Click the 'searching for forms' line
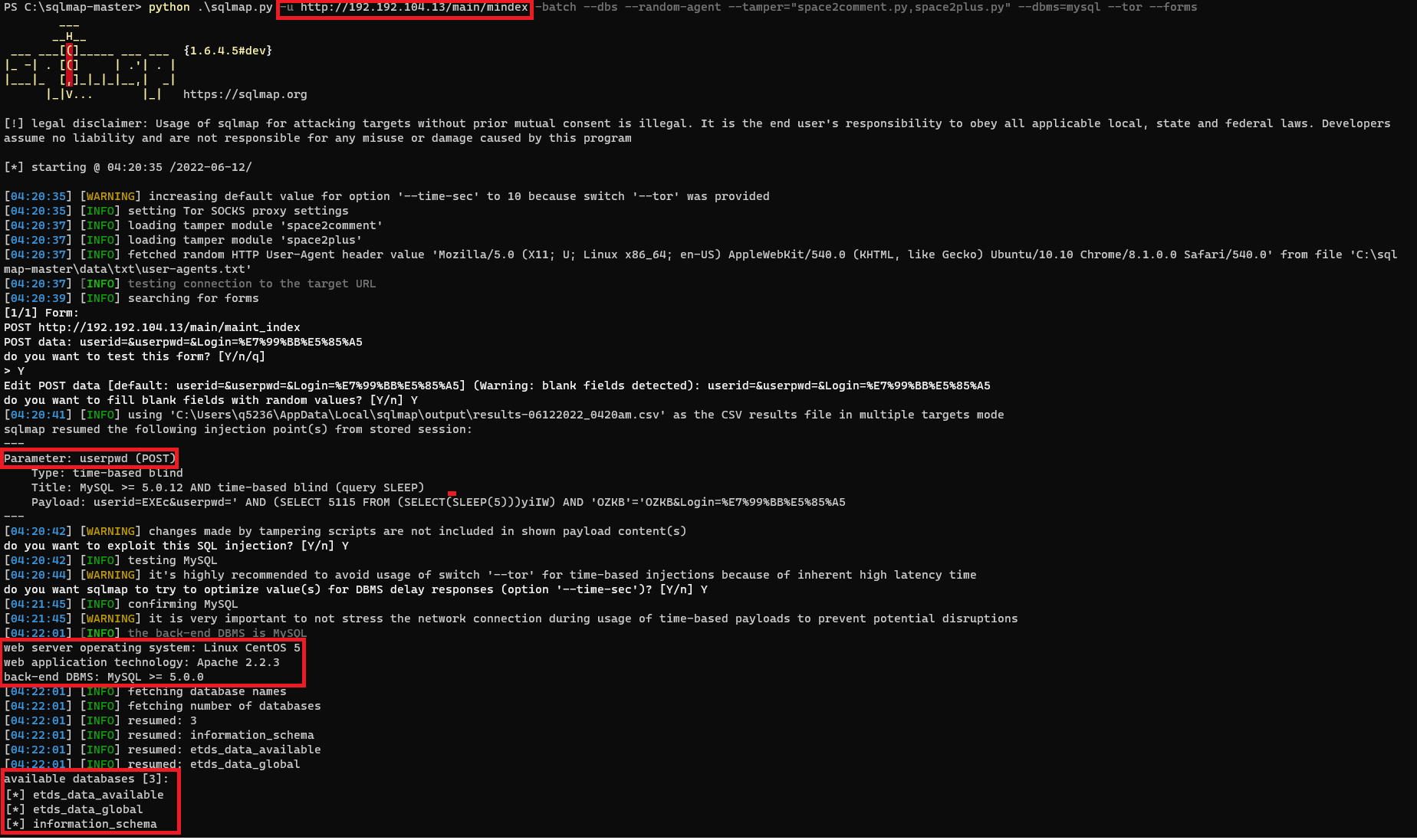Screen dimensions: 1417x840 click(131, 298)
